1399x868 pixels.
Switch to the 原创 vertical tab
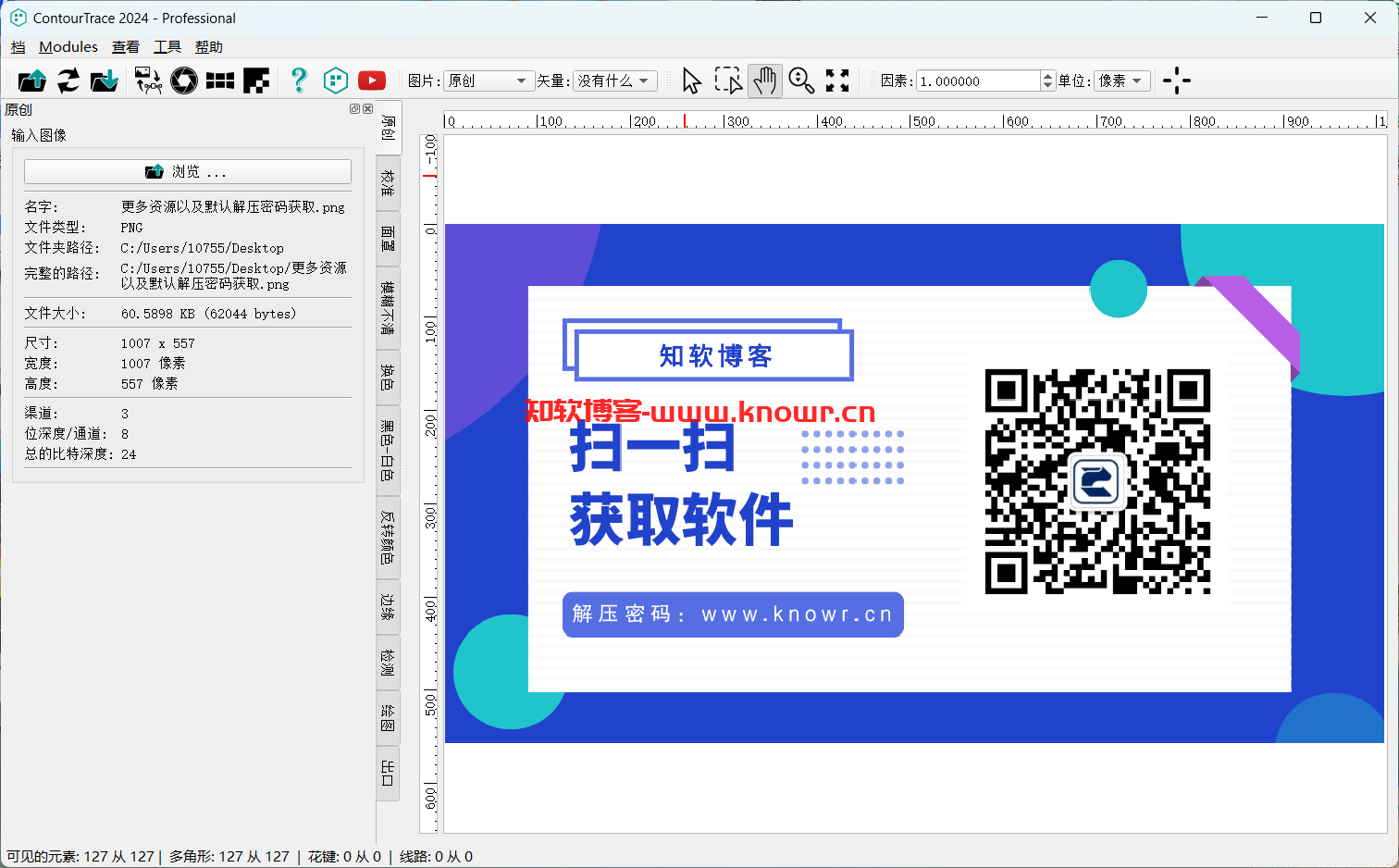[389, 128]
